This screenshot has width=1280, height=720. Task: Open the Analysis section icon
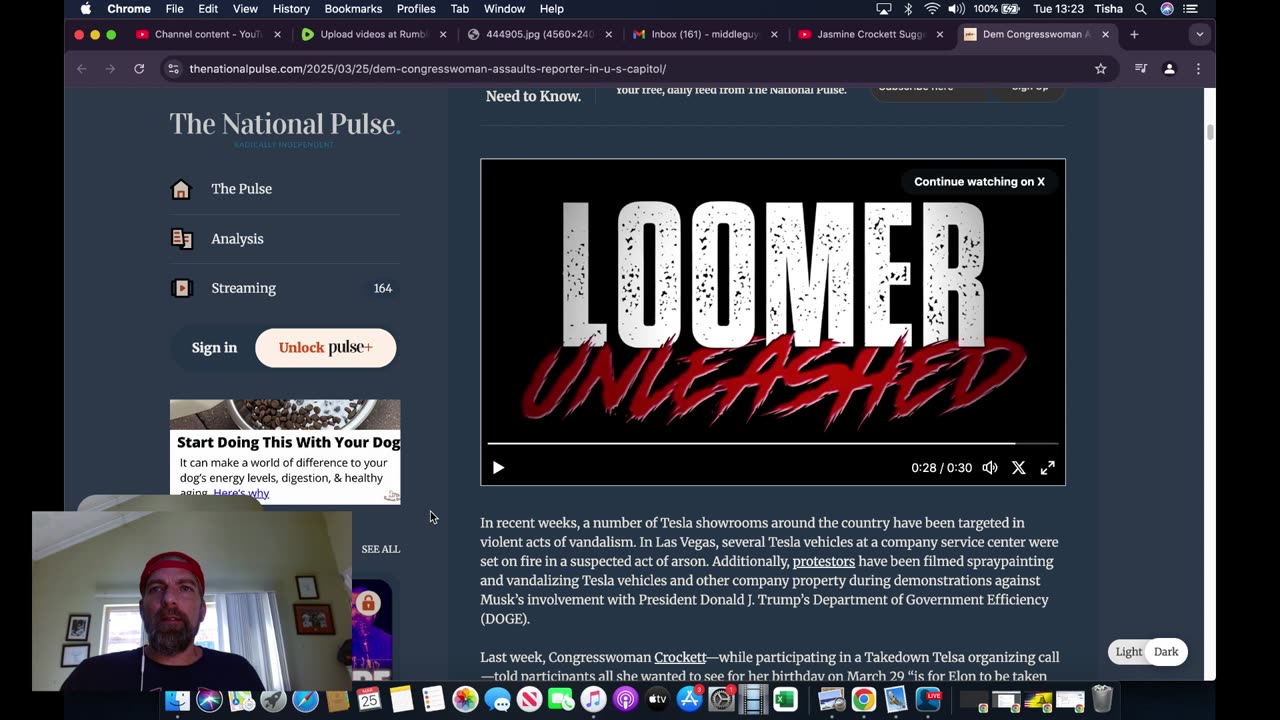point(181,238)
